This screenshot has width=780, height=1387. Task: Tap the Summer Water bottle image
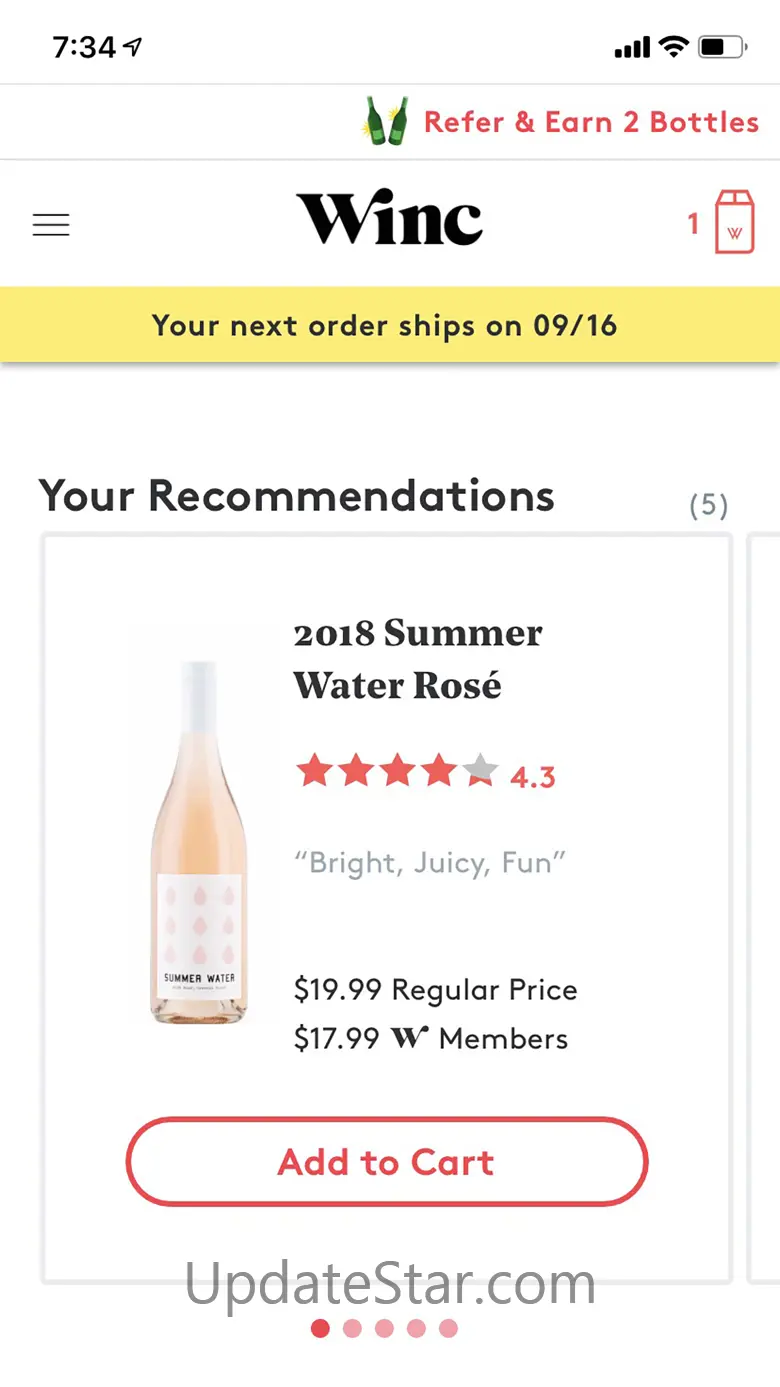(x=200, y=840)
